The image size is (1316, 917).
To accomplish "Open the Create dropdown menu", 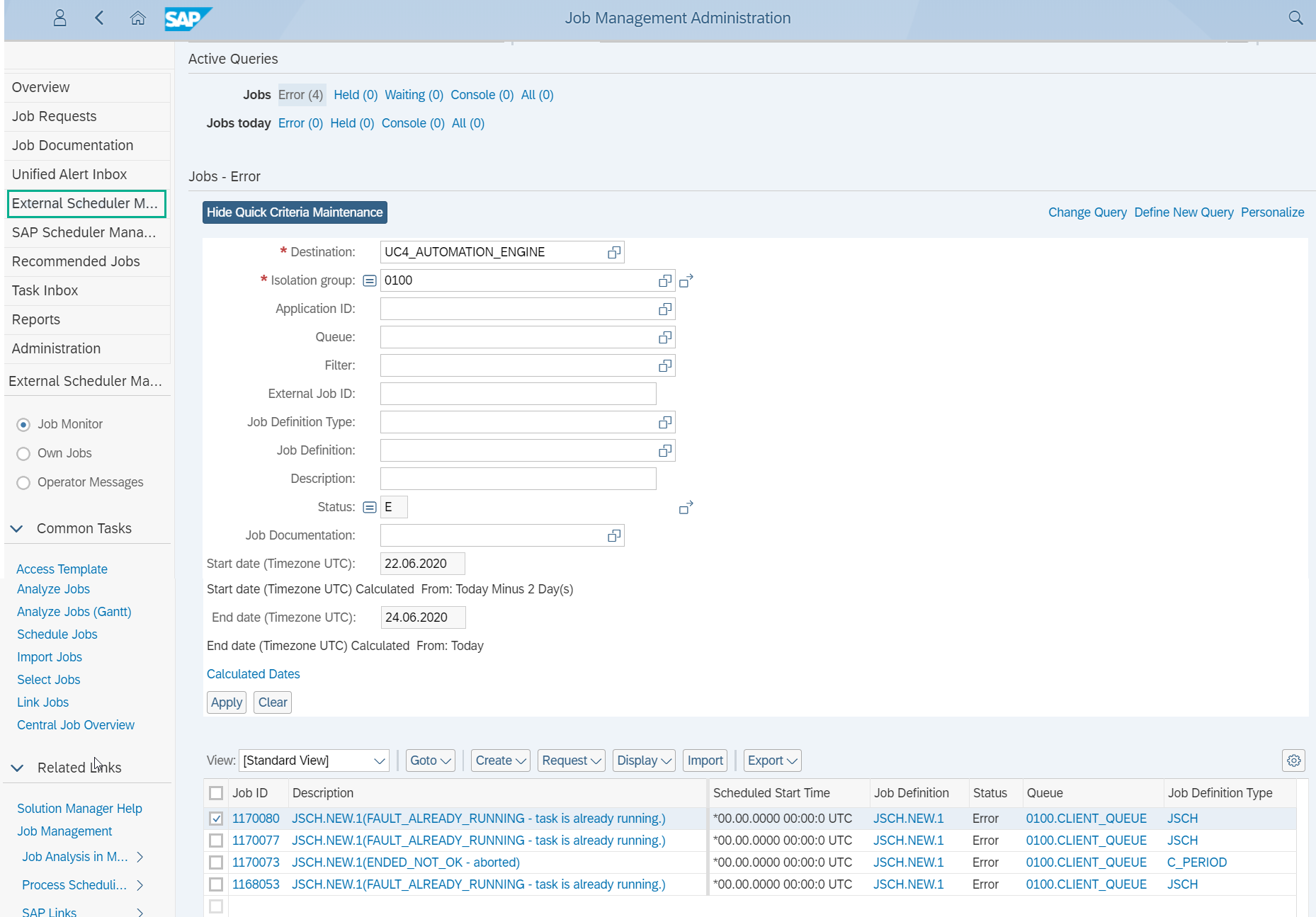I will [x=501, y=761].
